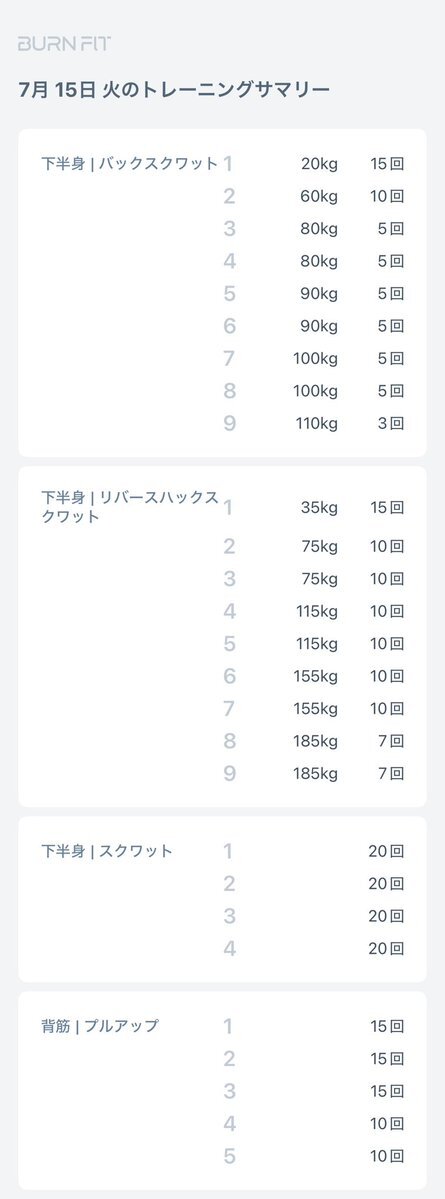The width and height of the screenshot is (445, 1199).
Task: Tap the BURN FIT logo
Action: click(64, 44)
